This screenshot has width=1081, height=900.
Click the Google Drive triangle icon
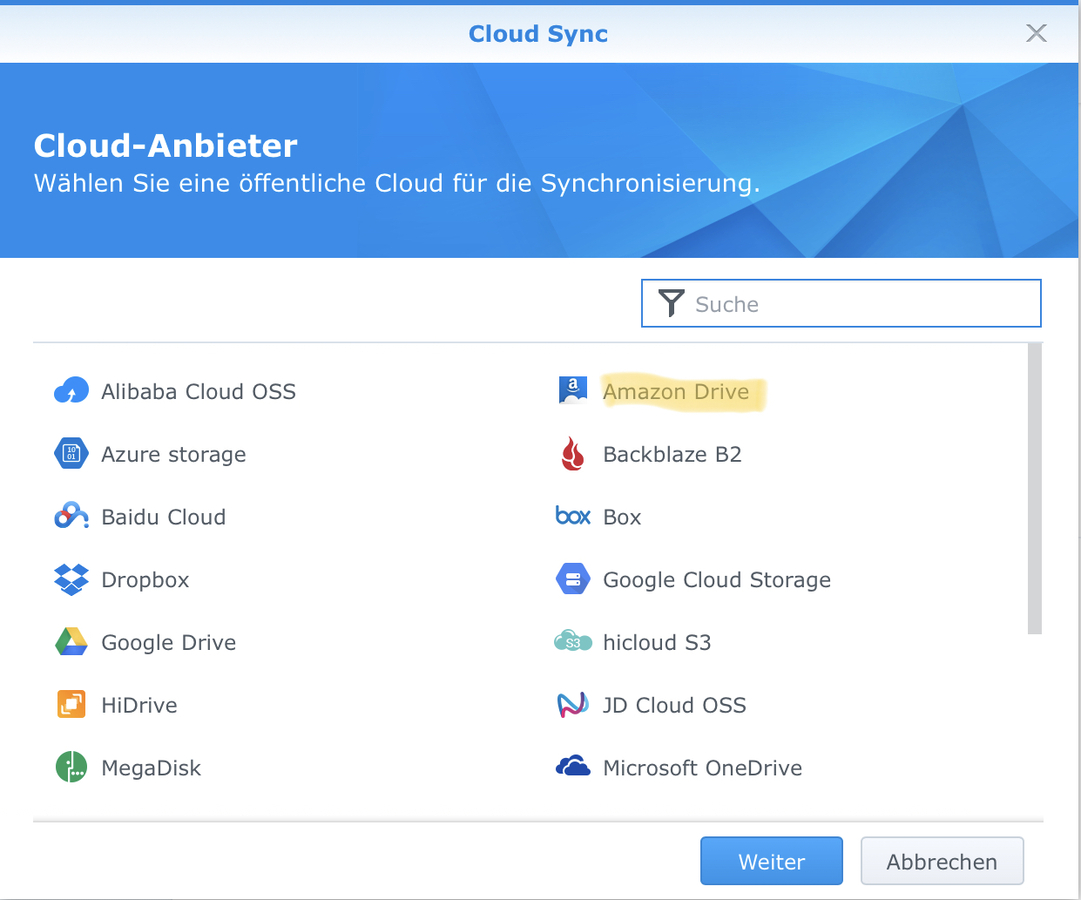pos(71,642)
